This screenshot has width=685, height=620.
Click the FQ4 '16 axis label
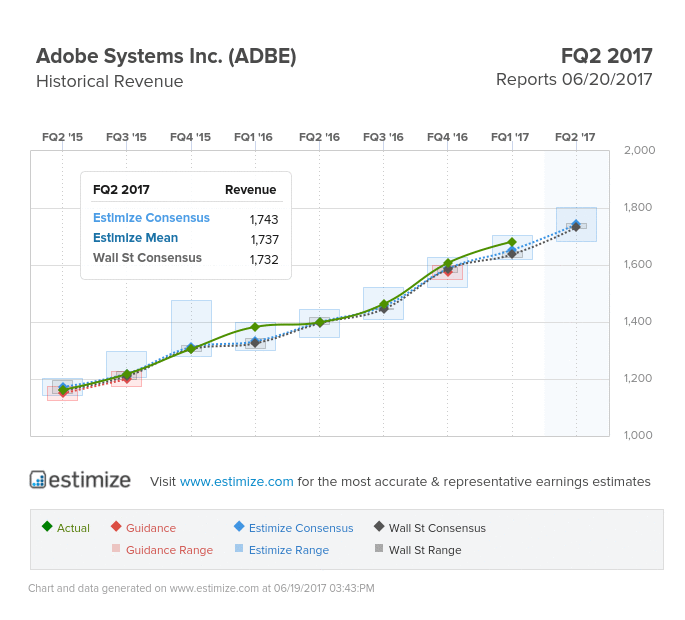pyautogui.click(x=447, y=137)
